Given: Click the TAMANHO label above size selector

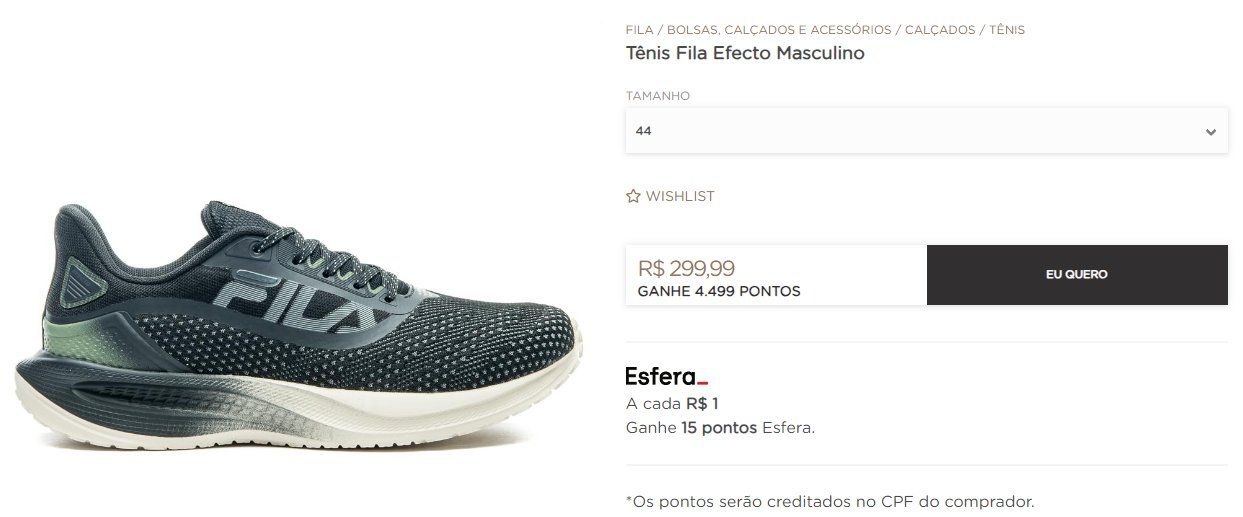Looking at the screenshot, I should pyautogui.click(x=658, y=96).
